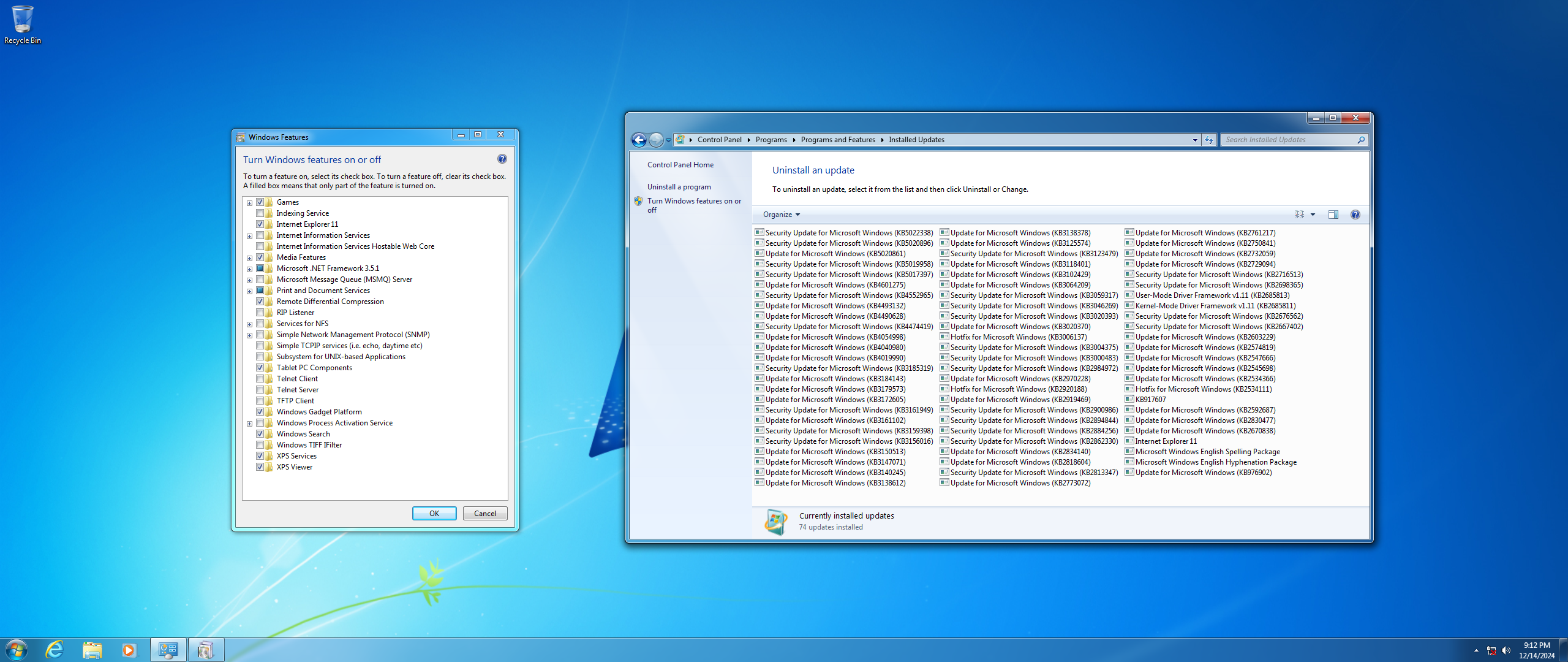This screenshot has height=662, width=1568.
Task: Click Cancel in Windows Features dialog
Action: [x=485, y=514]
